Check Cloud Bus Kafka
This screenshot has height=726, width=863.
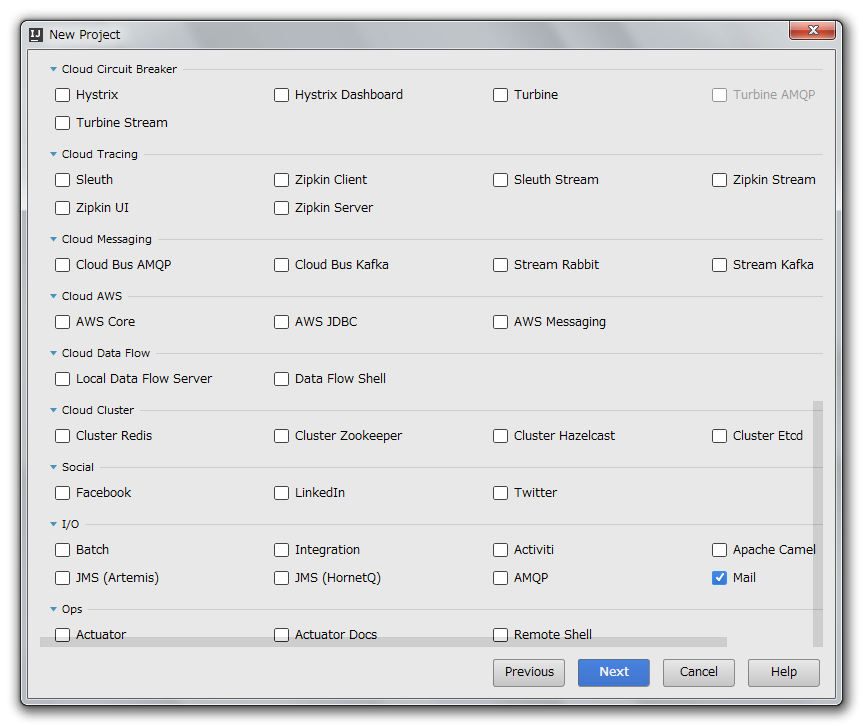pyautogui.click(x=281, y=265)
